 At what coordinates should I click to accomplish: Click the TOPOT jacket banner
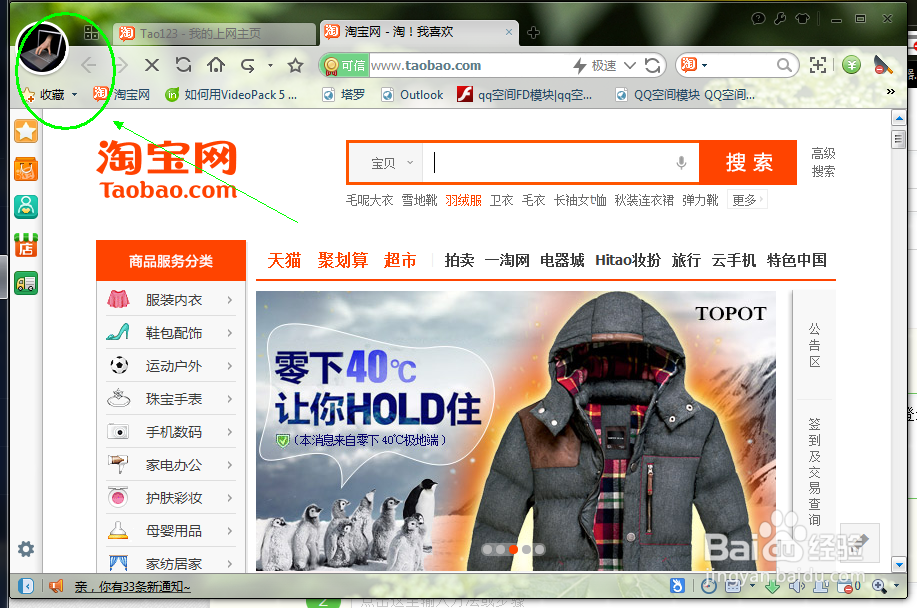coord(516,431)
